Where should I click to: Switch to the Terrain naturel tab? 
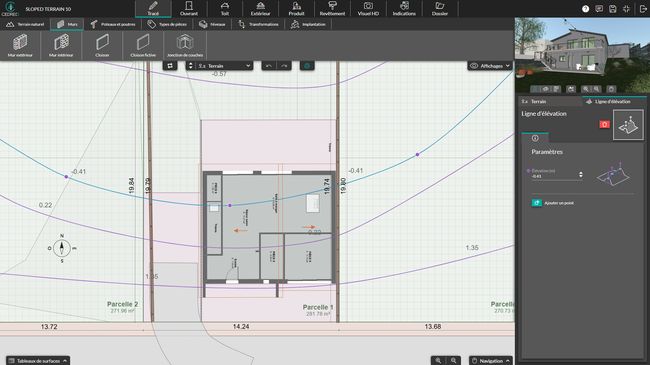25,24
